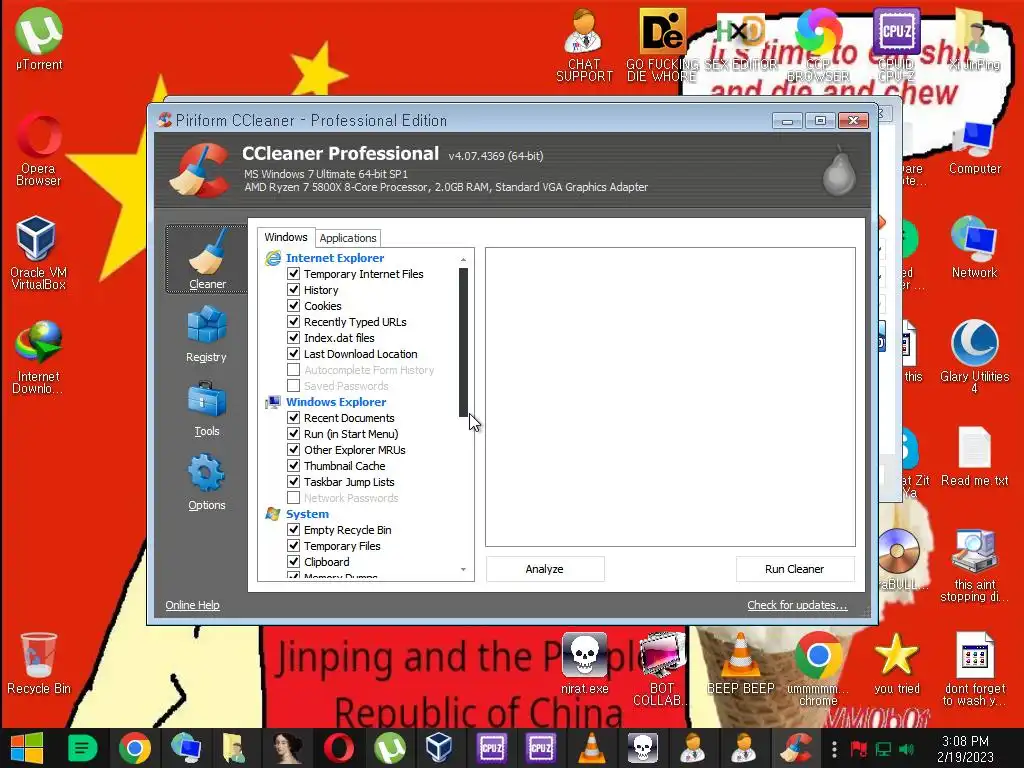Open Opera Browser desktop shortcut

tap(39, 151)
